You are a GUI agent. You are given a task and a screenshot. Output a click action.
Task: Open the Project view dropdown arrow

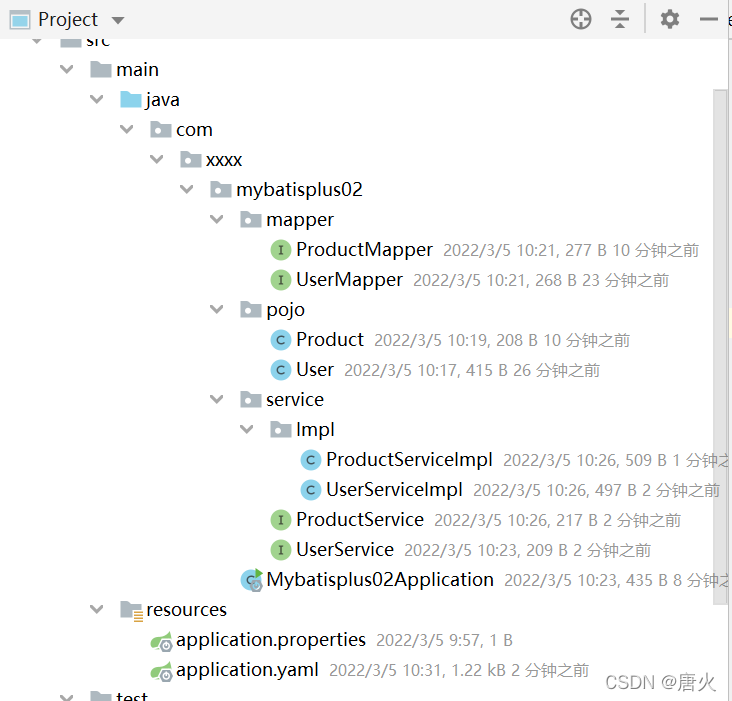click(118, 21)
